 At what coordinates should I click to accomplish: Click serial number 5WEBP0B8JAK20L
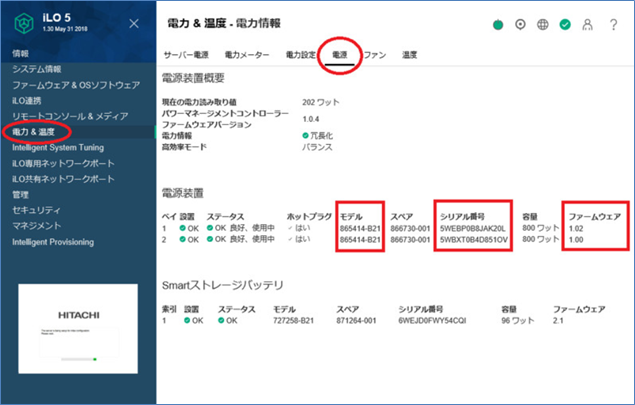pos(473,228)
